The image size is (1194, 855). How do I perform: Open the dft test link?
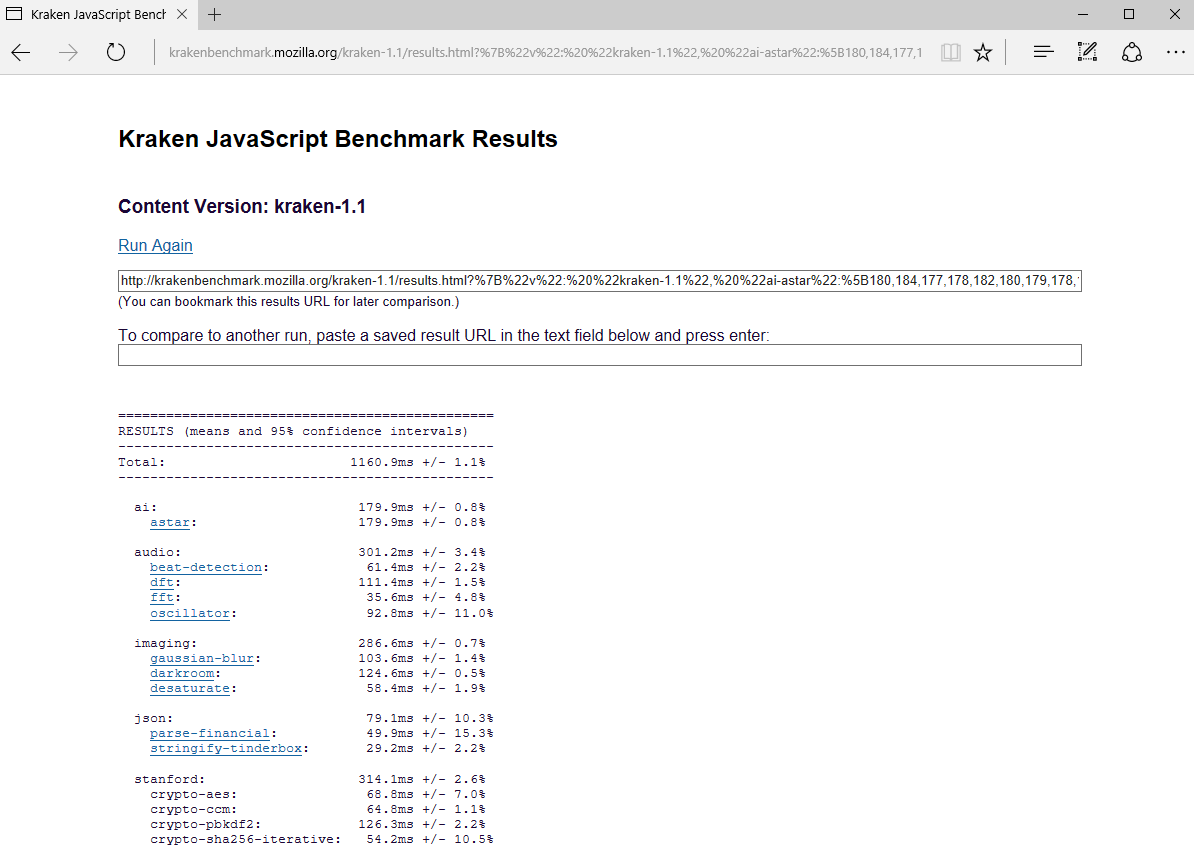coord(162,582)
